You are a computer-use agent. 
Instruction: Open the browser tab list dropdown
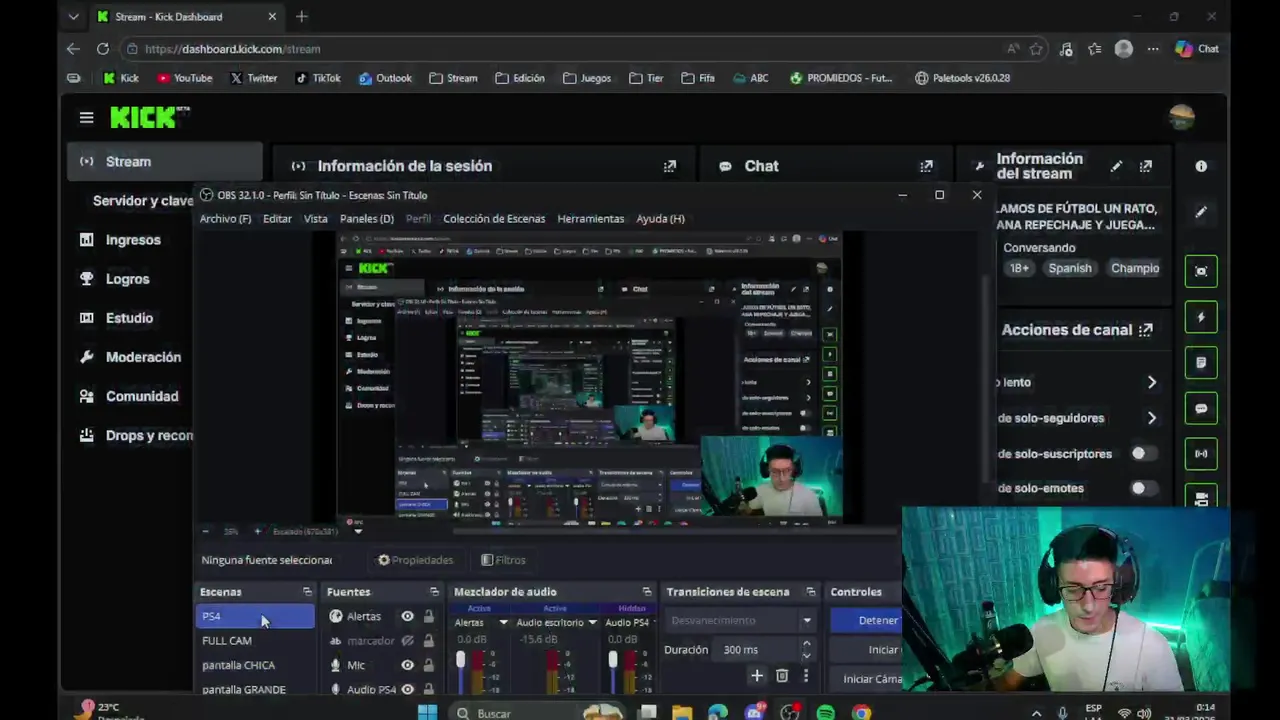point(73,17)
